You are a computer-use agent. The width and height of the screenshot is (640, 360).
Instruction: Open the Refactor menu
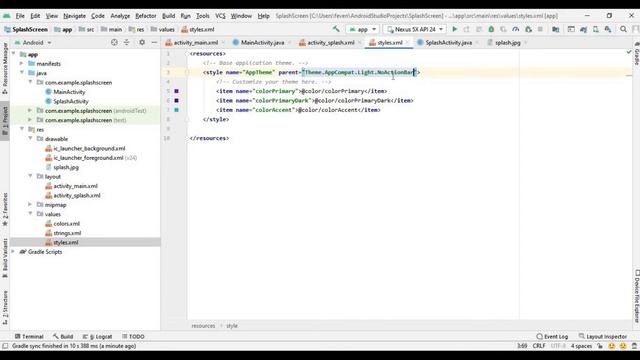coord(146,16)
